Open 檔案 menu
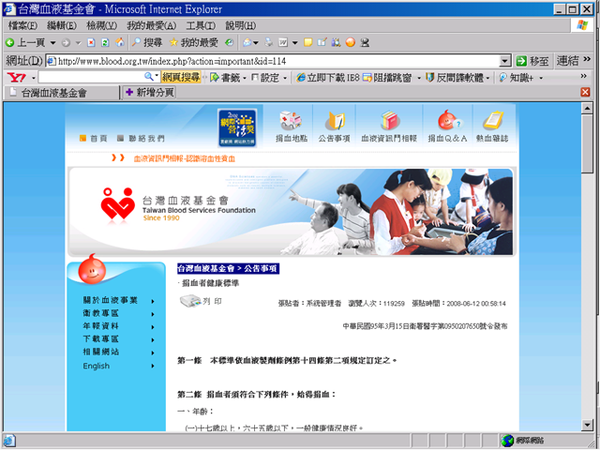The height and width of the screenshot is (450, 600). tap(23, 26)
